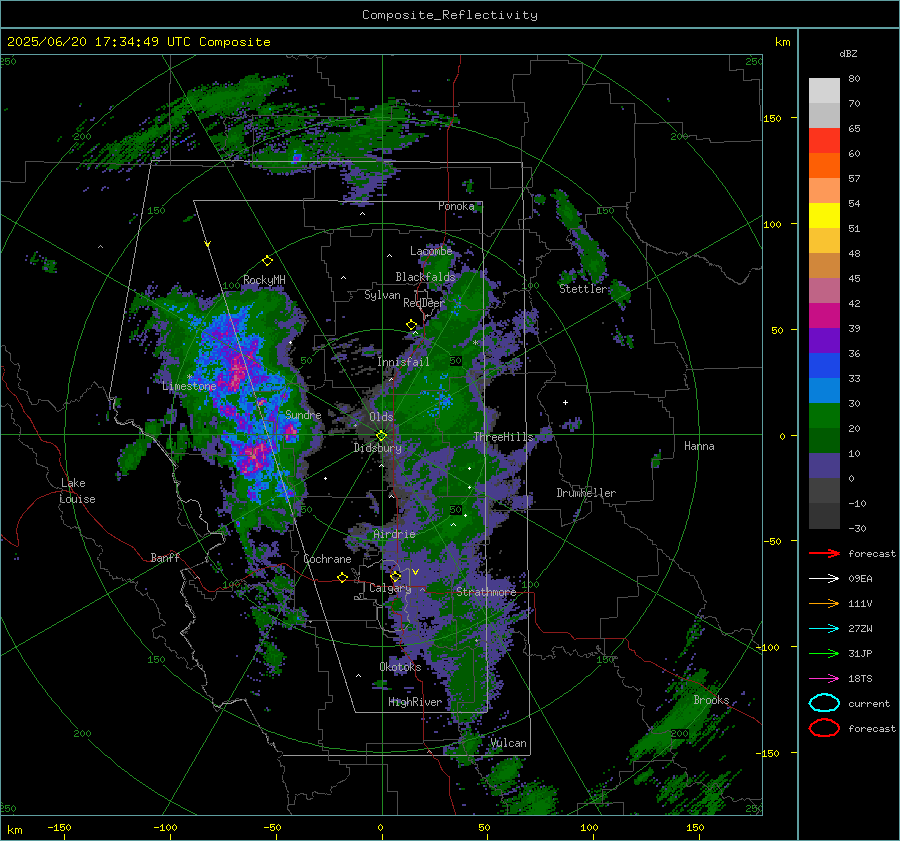The width and height of the screenshot is (900, 841).
Task: Click the HighRiver label
Action: (415, 702)
